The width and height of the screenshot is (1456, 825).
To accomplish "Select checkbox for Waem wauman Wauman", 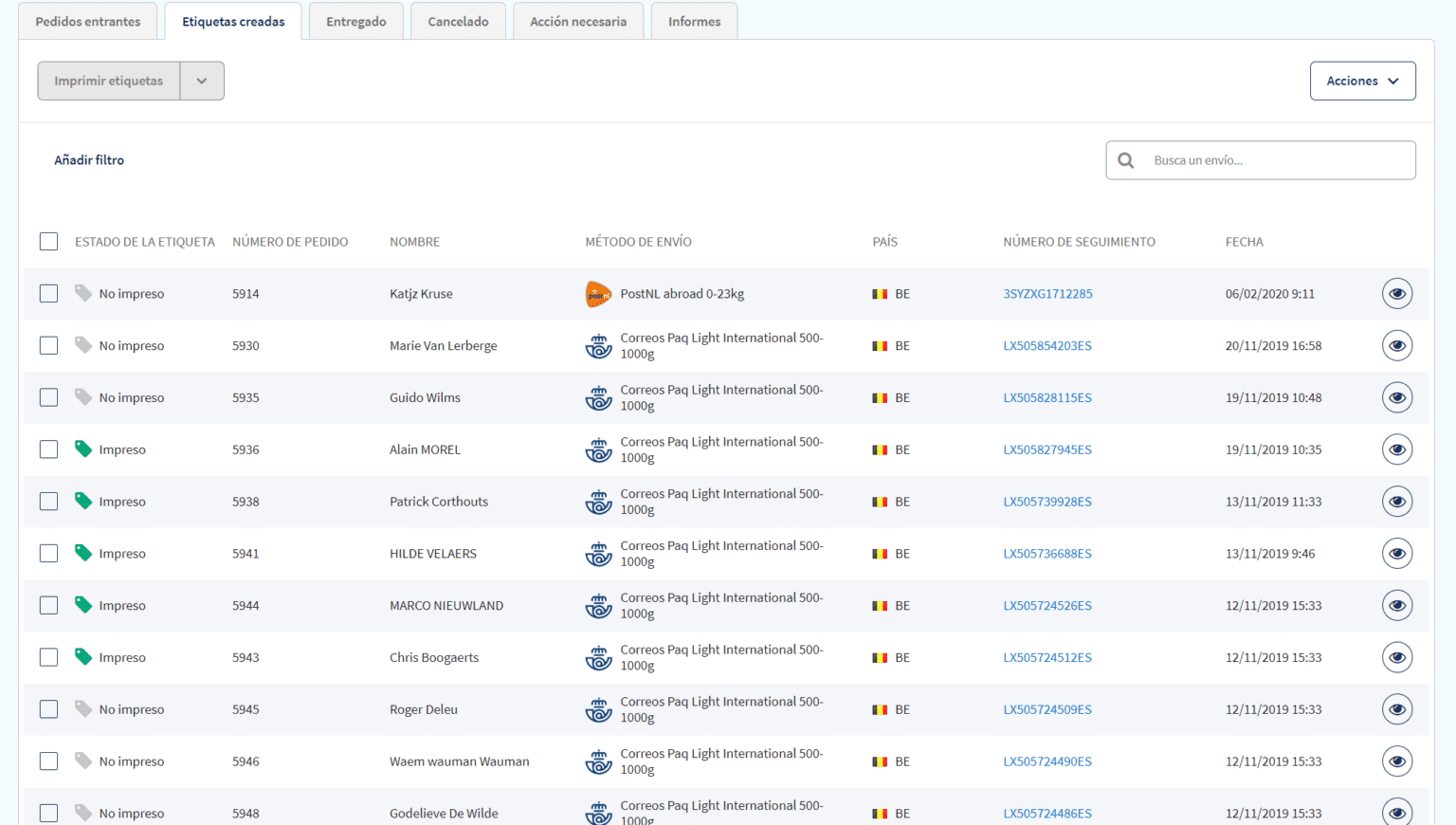I will click(x=49, y=761).
